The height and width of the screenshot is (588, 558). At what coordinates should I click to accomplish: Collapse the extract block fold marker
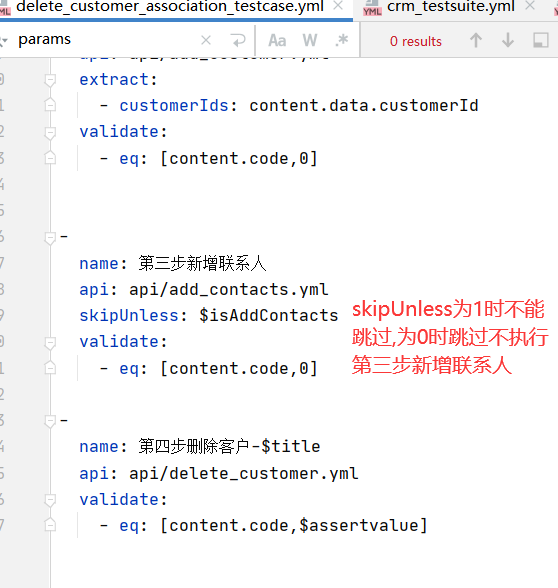click(50, 80)
